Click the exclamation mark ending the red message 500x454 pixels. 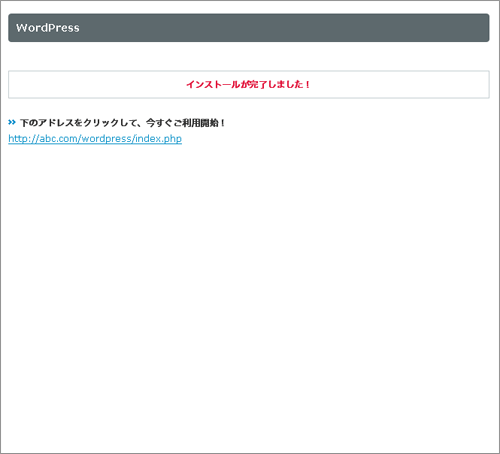tap(307, 84)
